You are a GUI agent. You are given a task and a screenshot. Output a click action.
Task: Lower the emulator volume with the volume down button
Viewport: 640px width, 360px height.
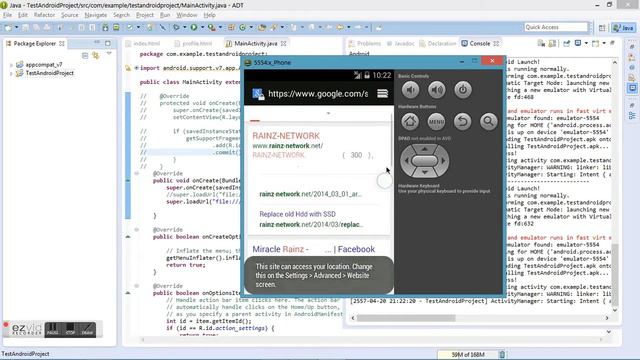tap(410, 90)
